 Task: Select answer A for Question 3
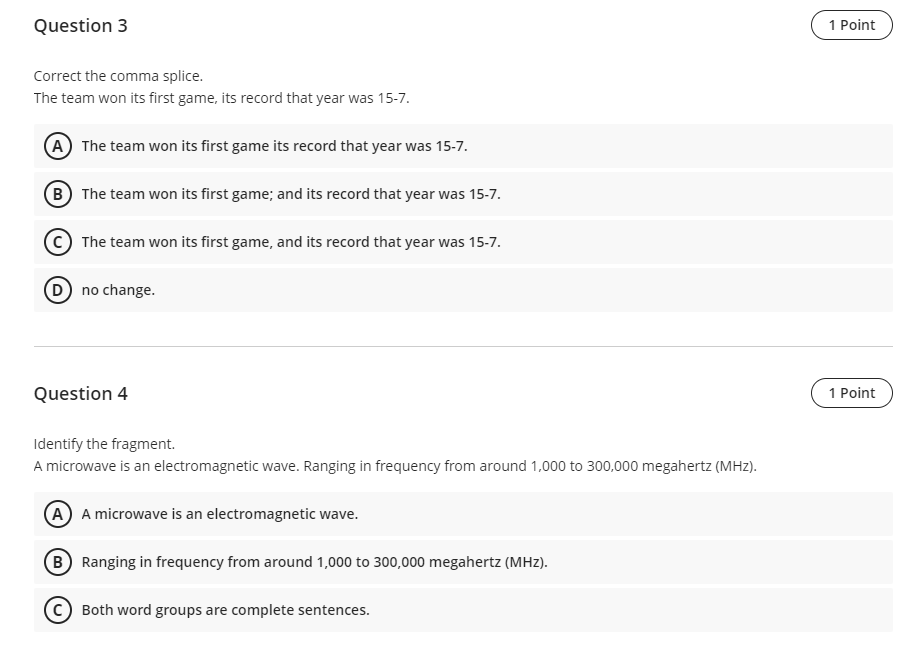click(57, 146)
